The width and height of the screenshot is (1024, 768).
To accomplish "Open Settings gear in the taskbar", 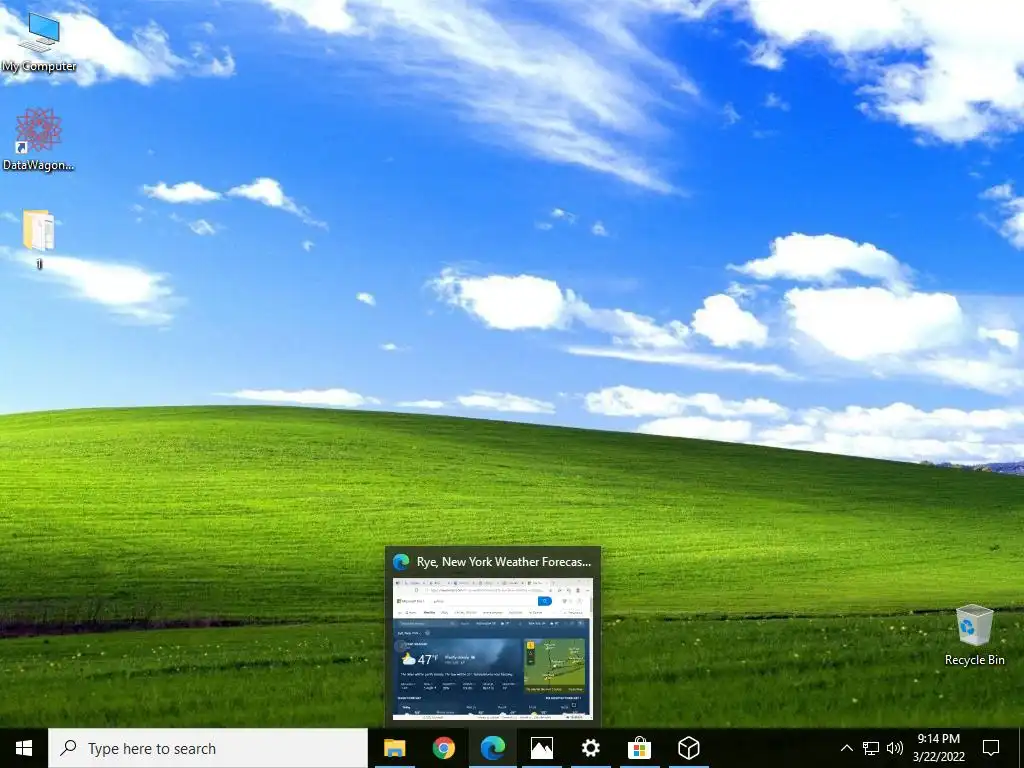I will (x=590, y=748).
